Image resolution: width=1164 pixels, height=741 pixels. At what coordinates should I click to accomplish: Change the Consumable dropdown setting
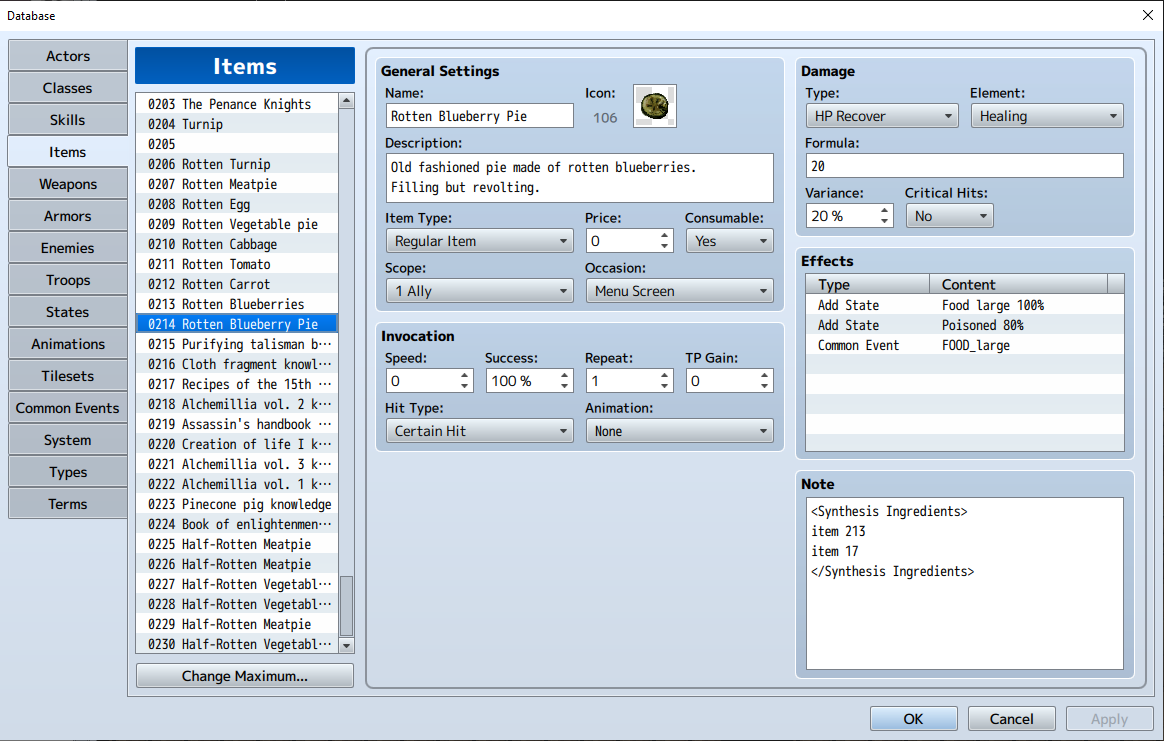pyautogui.click(x=729, y=241)
